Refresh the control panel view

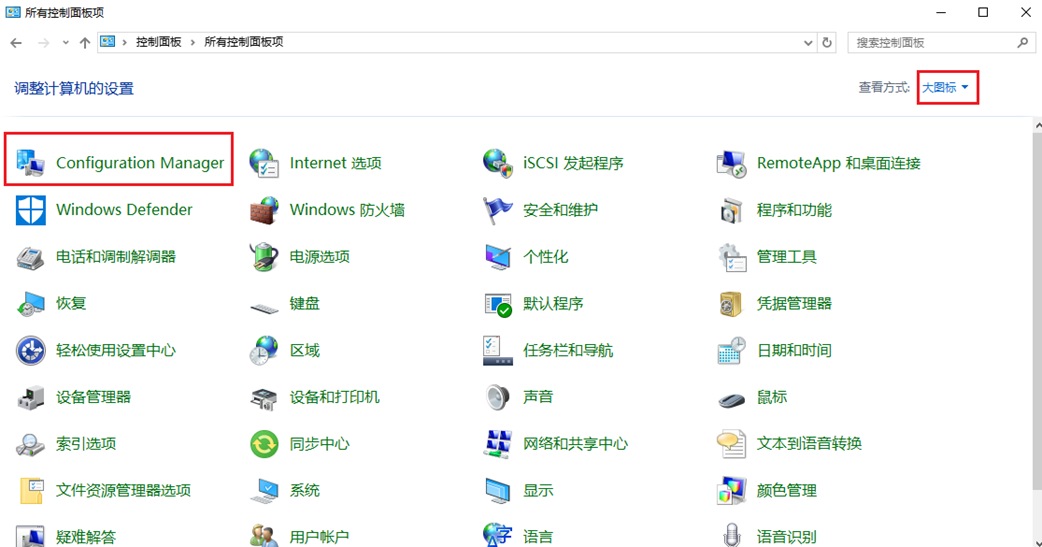[827, 43]
